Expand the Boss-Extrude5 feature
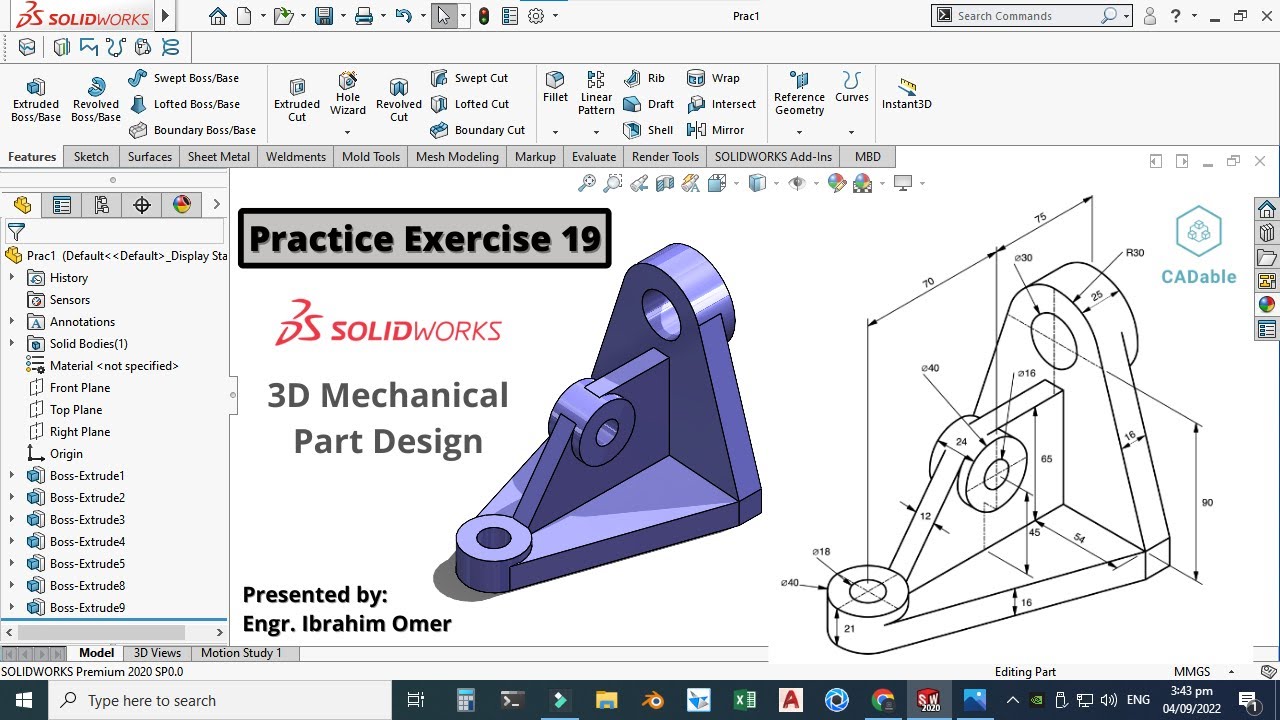The height and width of the screenshot is (720, 1280). 12,564
